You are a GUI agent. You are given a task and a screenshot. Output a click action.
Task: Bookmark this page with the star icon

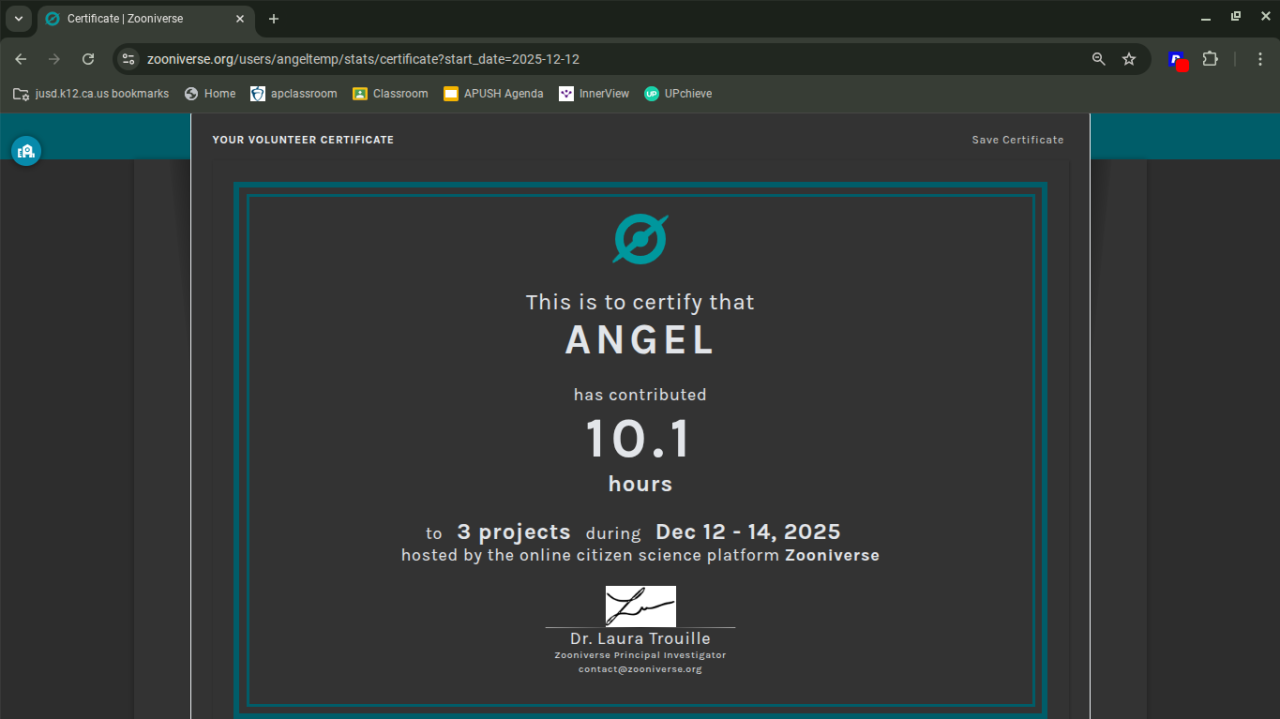pos(1129,59)
